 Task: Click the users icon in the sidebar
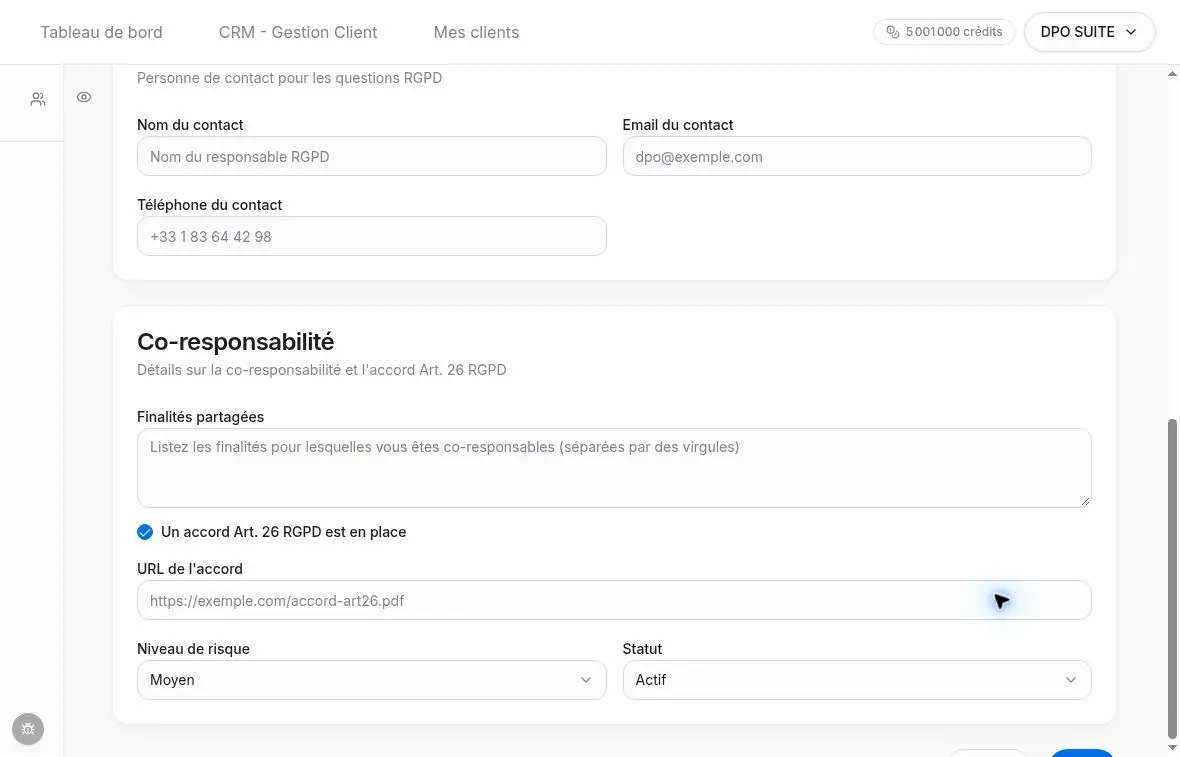pyautogui.click(x=38, y=99)
